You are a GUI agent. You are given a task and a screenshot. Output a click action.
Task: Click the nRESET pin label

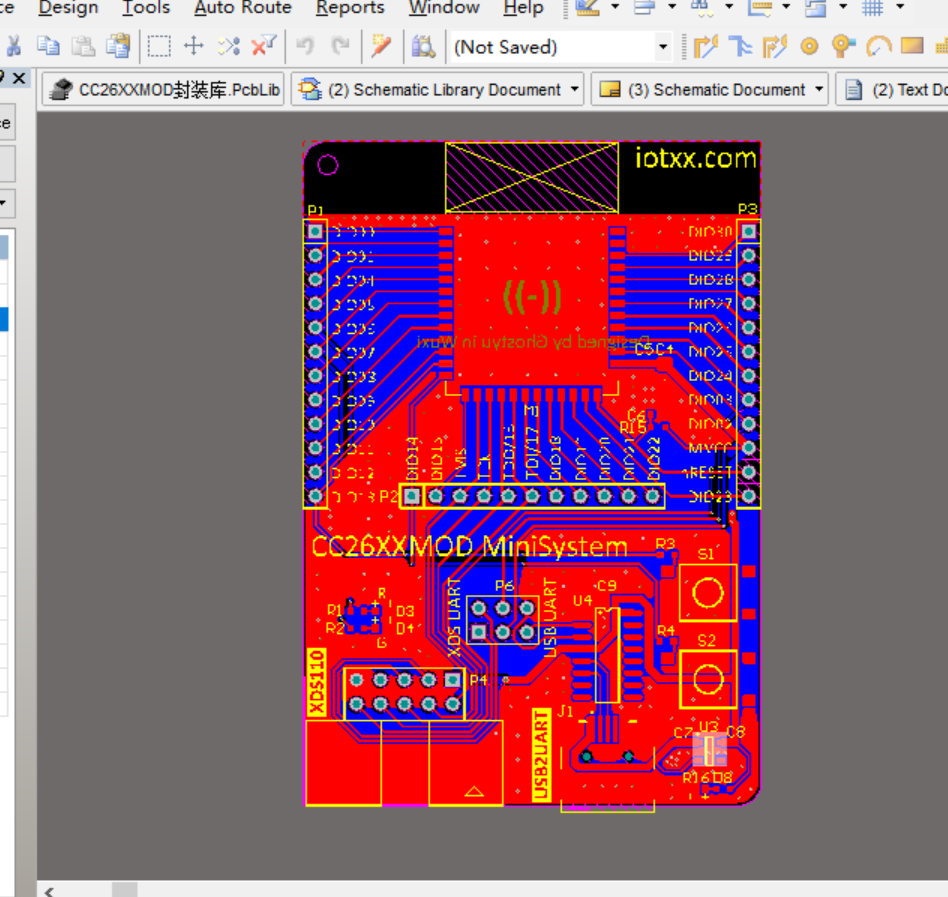click(x=709, y=472)
